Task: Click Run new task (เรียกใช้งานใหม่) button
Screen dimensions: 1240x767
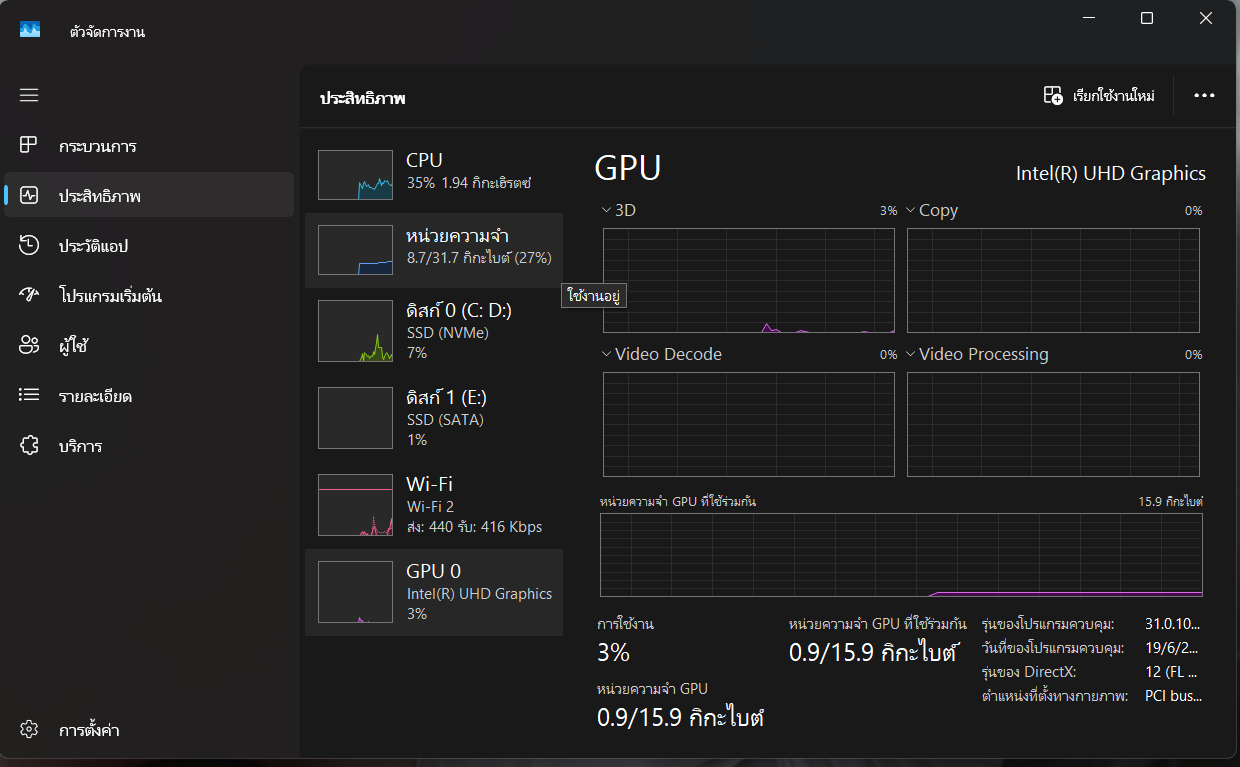Action: point(1099,96)
